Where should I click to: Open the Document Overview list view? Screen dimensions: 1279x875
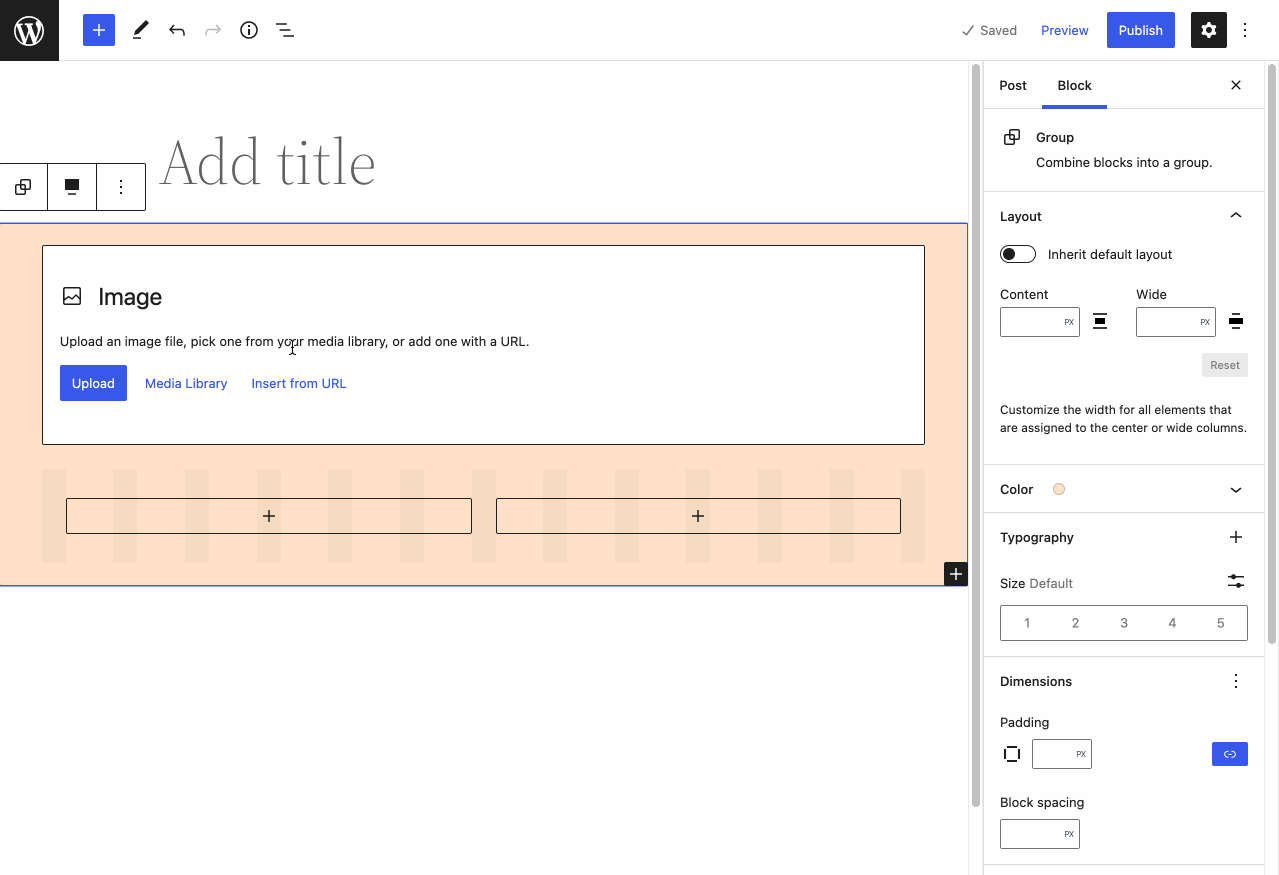coord(284,30)
